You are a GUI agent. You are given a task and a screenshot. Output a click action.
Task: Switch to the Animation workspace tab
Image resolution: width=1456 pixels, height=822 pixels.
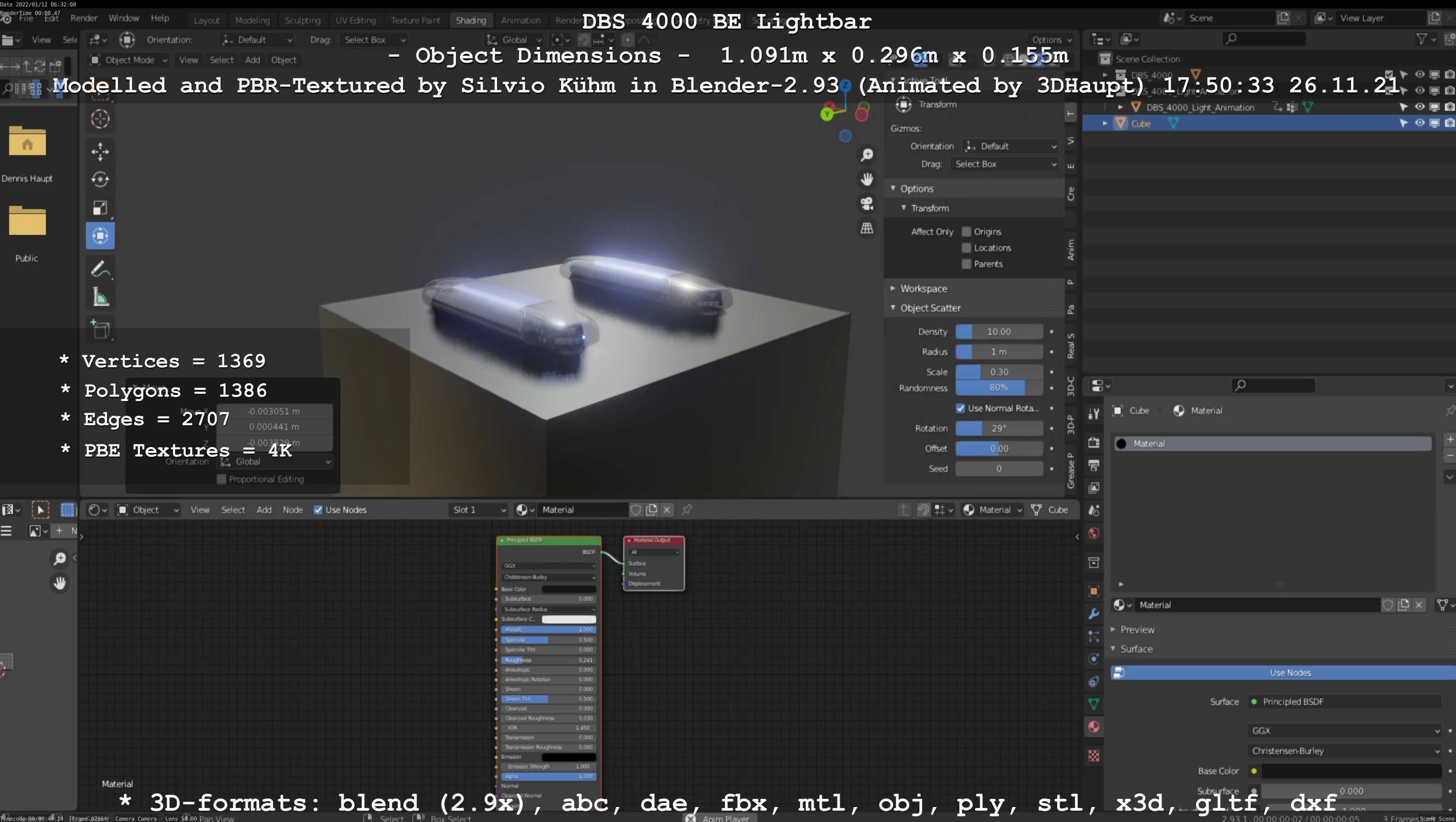tap(520, 20)
